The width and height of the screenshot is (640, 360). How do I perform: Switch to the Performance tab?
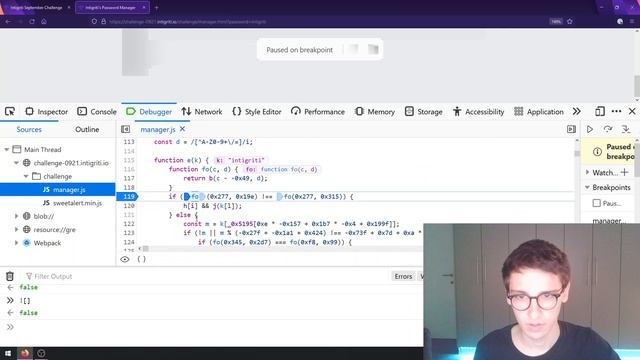point(318,111)
